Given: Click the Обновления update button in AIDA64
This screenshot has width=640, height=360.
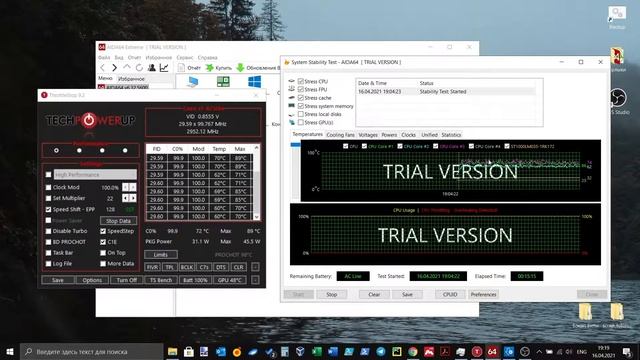Looking at the screenshot, I should pyautogui.click(x=258, y=68).
